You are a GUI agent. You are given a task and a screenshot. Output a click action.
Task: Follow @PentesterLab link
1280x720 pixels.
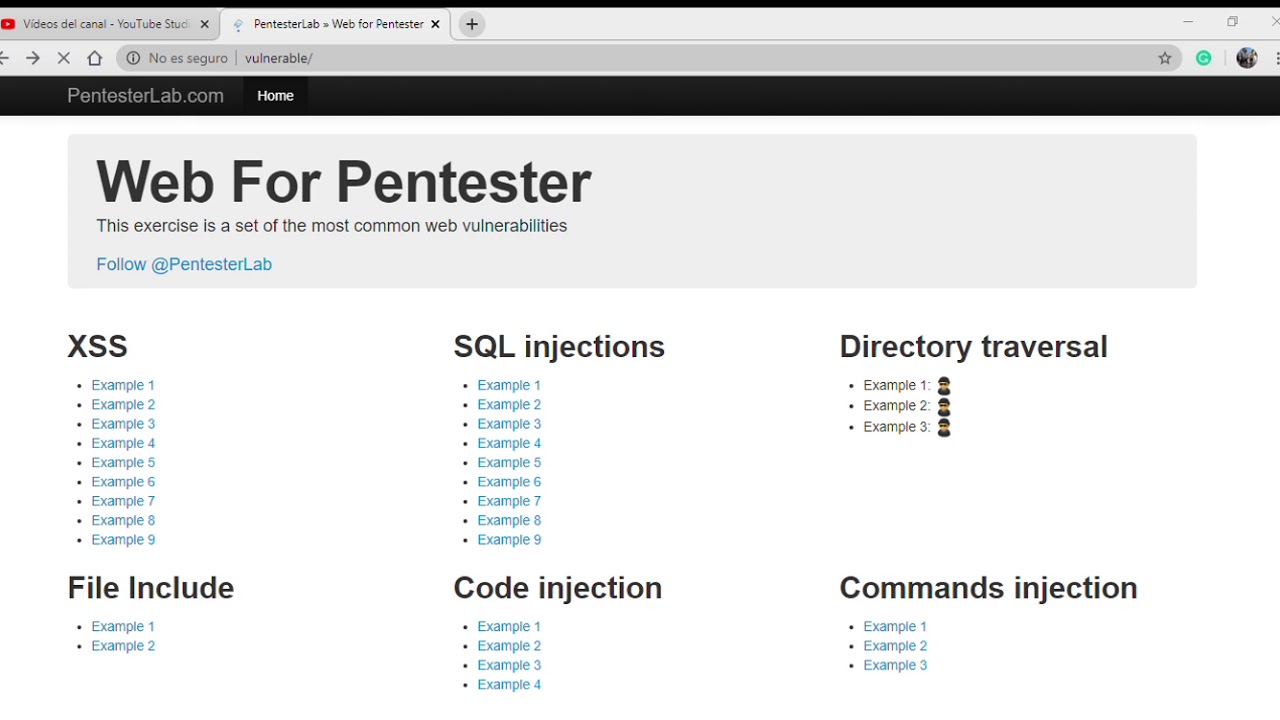184,264
